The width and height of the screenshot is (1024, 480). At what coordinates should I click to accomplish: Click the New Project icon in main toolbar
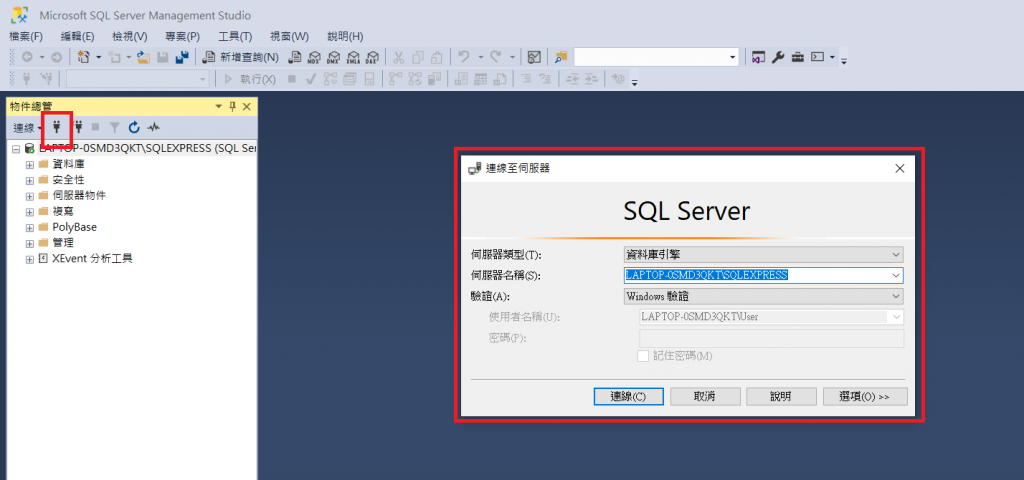click(x=84, y=57)
